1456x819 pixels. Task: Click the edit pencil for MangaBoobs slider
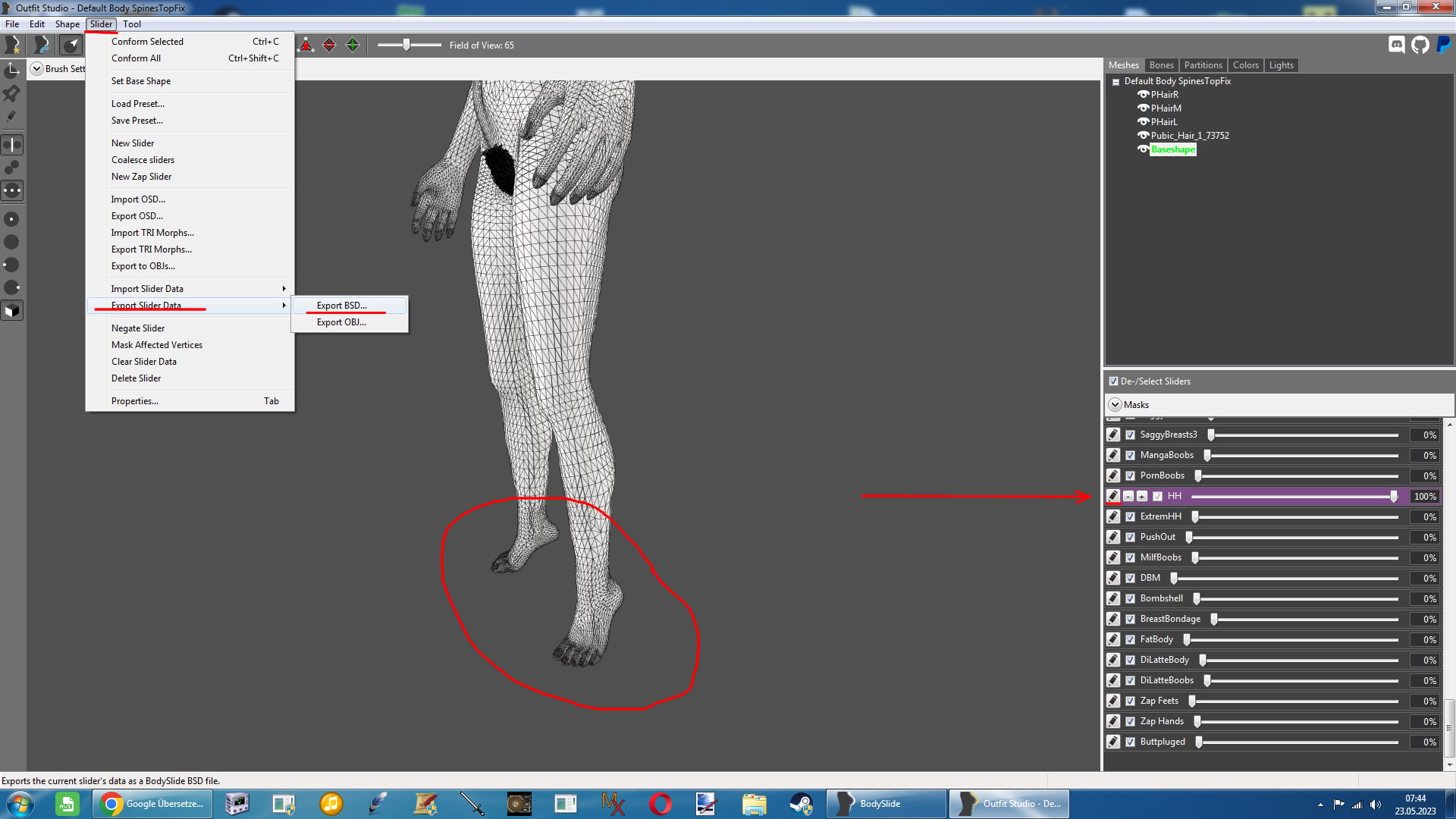(x=1112, y=455)
